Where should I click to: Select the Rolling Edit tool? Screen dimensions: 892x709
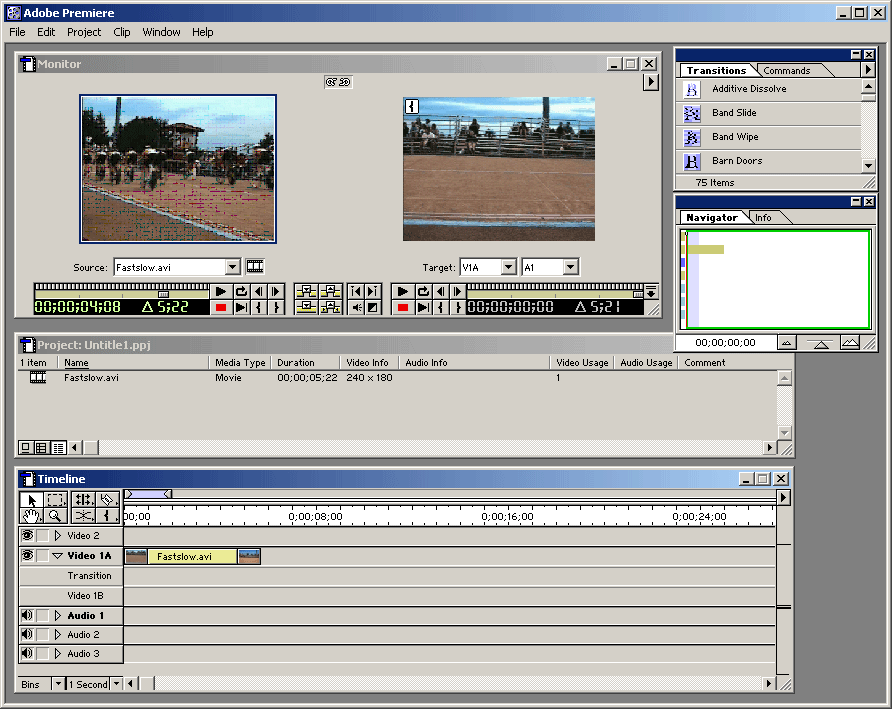83,500
